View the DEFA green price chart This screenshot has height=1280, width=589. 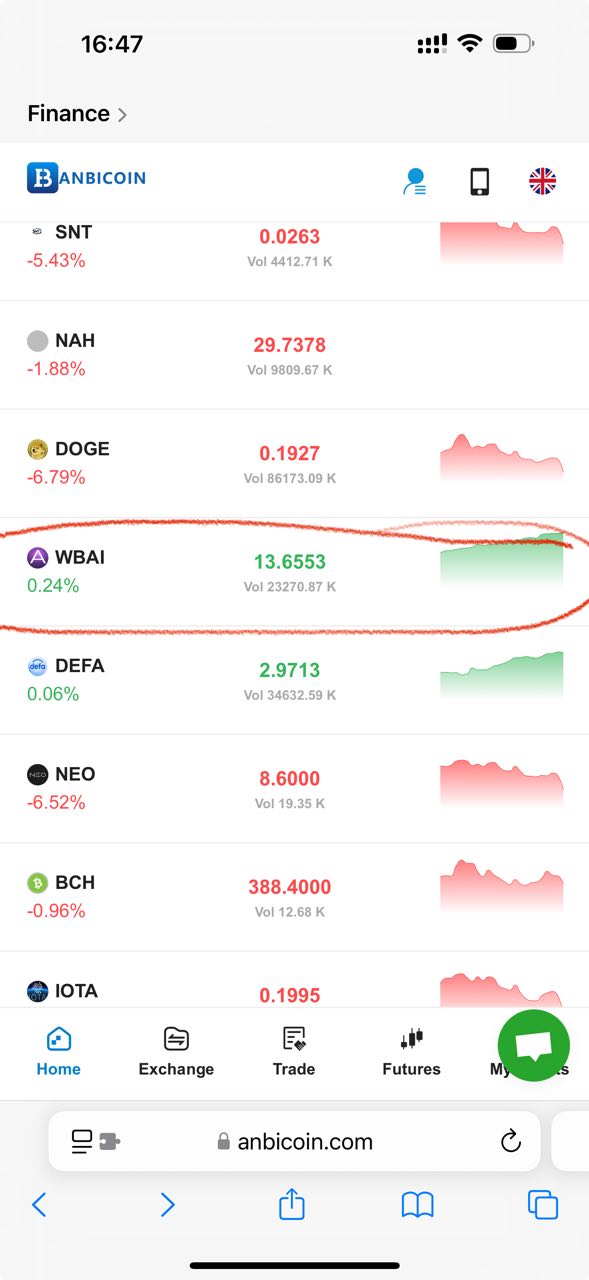pyautogui.click(x=501, y=675)
